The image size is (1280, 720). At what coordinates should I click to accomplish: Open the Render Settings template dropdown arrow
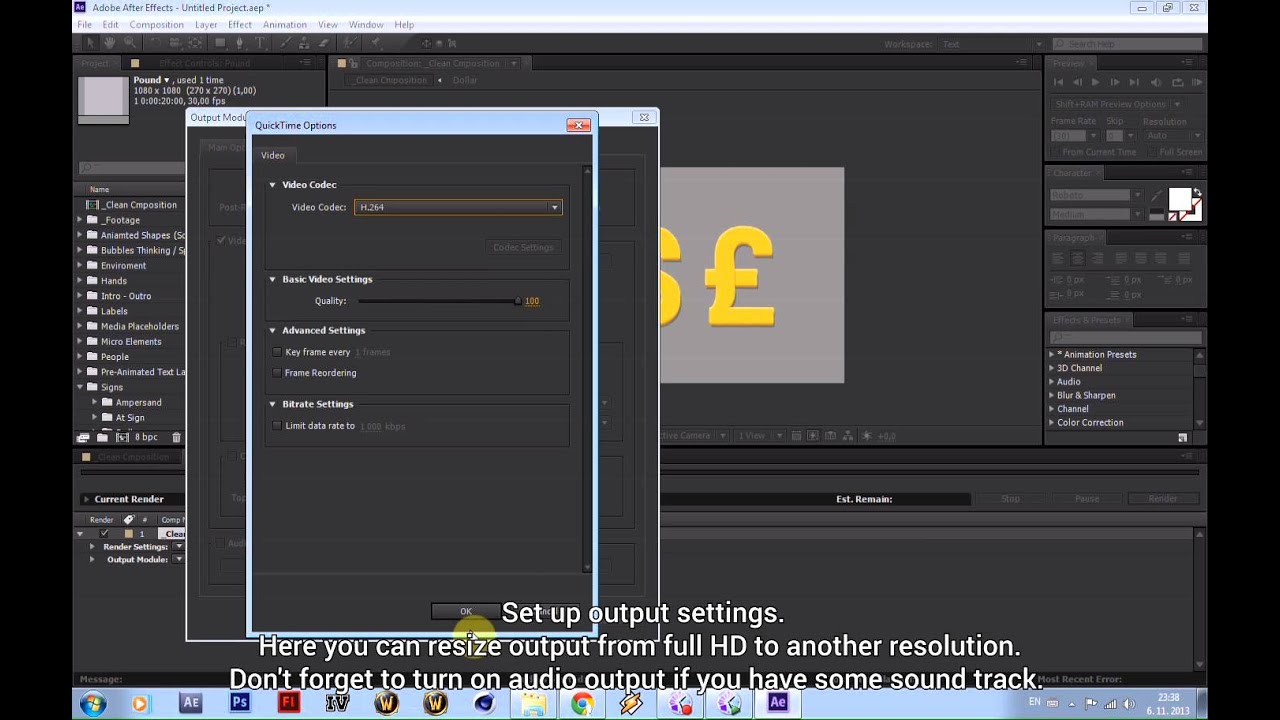179,547
